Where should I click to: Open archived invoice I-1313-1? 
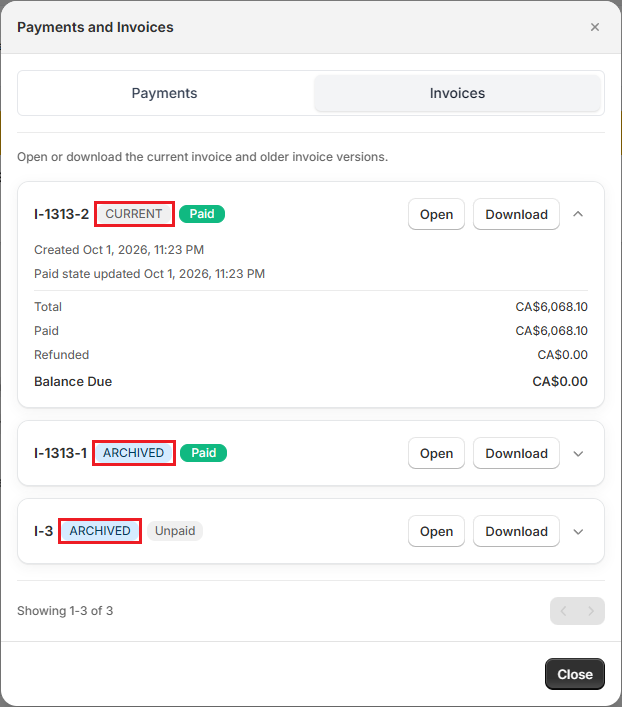click(436, 453)
